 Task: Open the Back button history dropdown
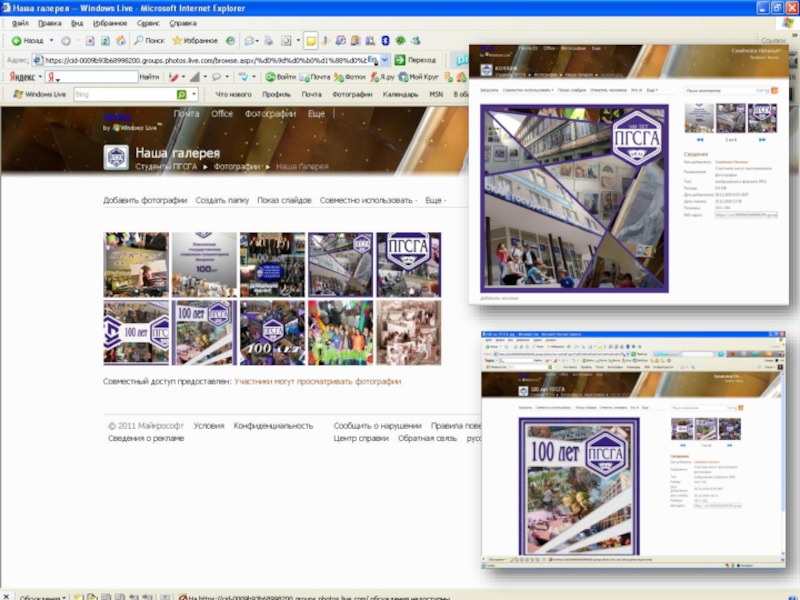pos(51,40)
